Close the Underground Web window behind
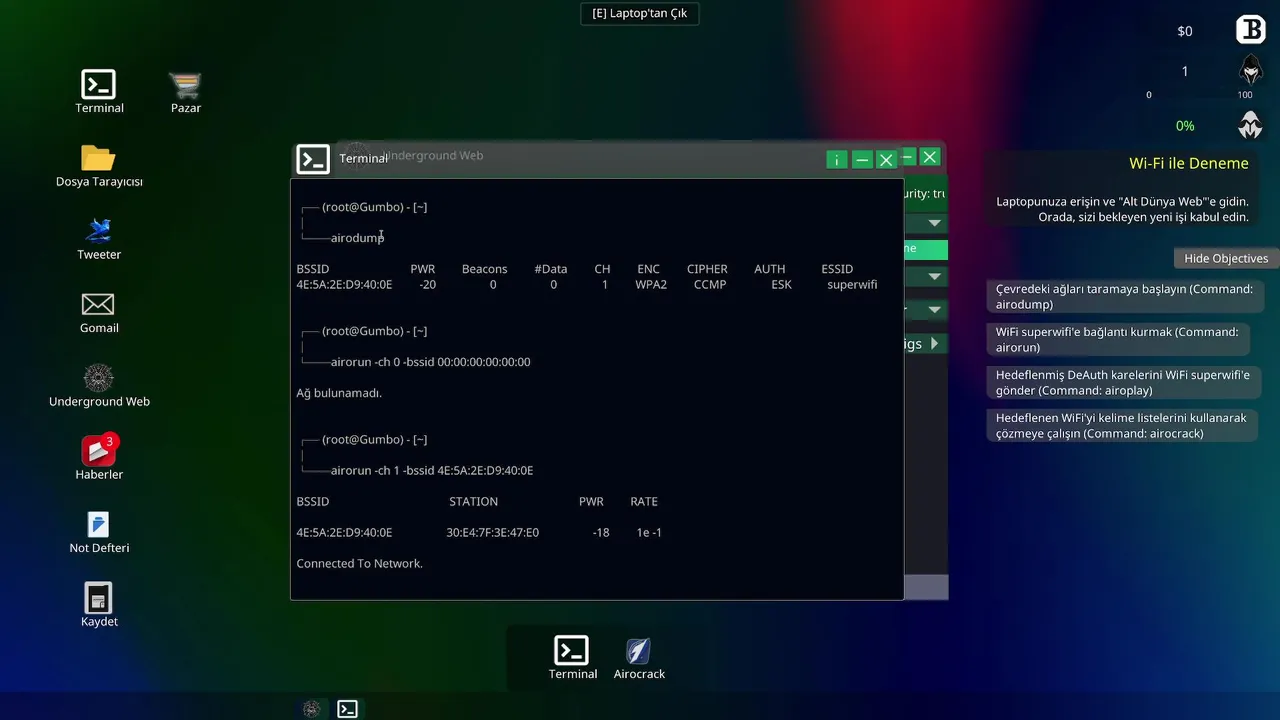This screenshot has height=720, width=1280. (930, 157)
